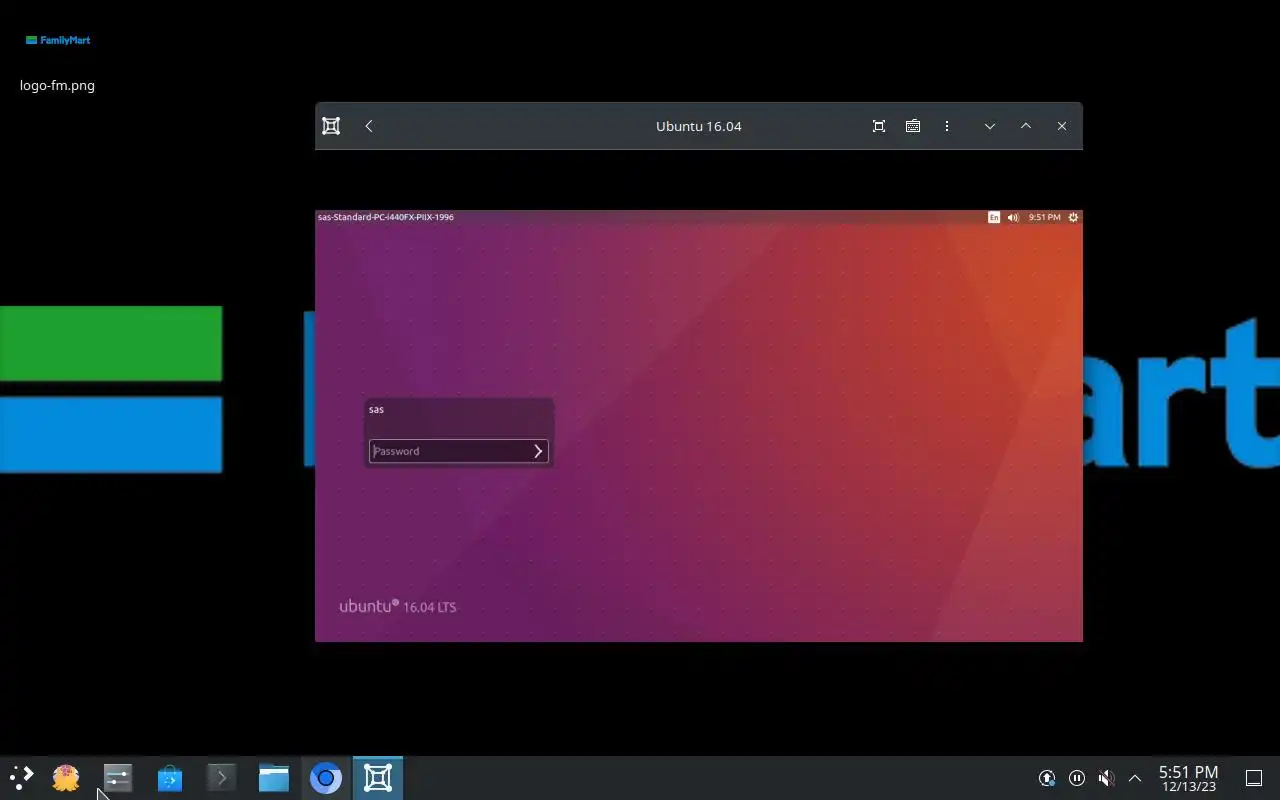Click the ubuntu 16.04 LTS logo text
The image size is (1280, 800).
[398, 606]
